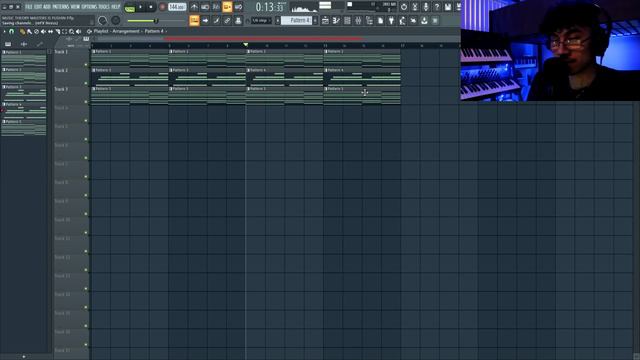Click the audio editor scissors icon
Image resolution: width=640 pixels, height=360 pixels.
(415, 7)
